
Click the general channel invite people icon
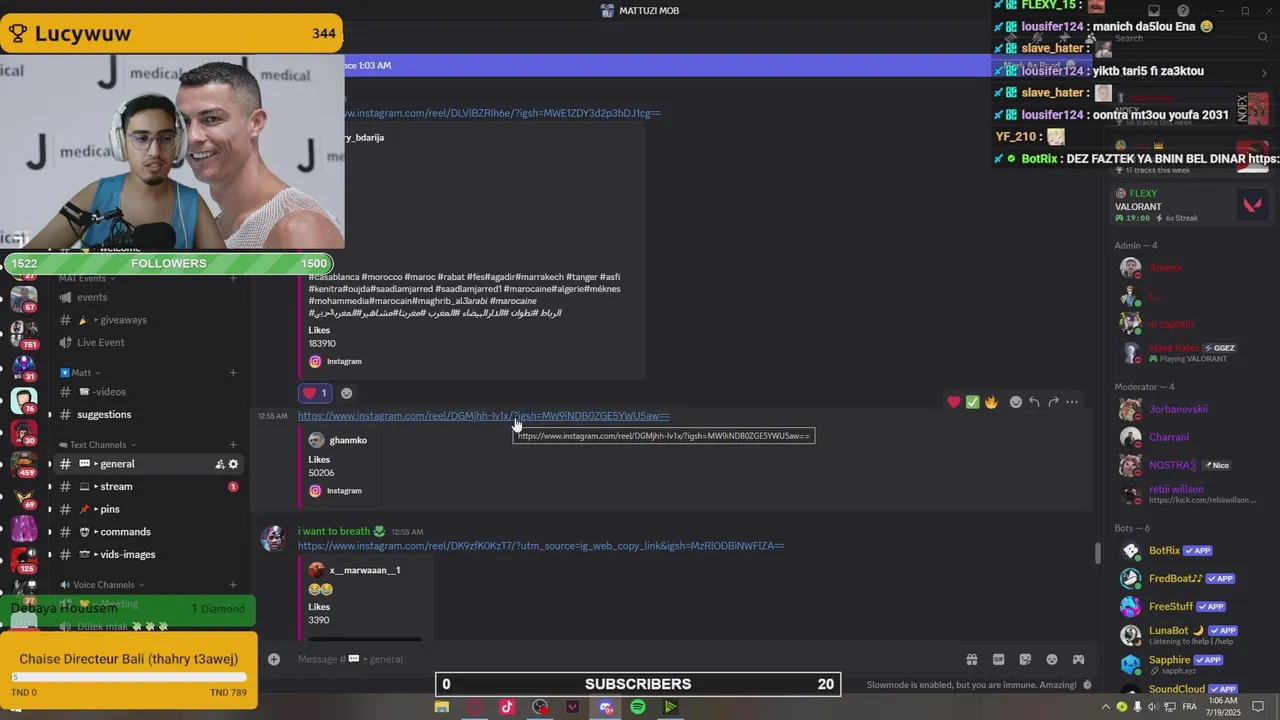pos(220,464)
